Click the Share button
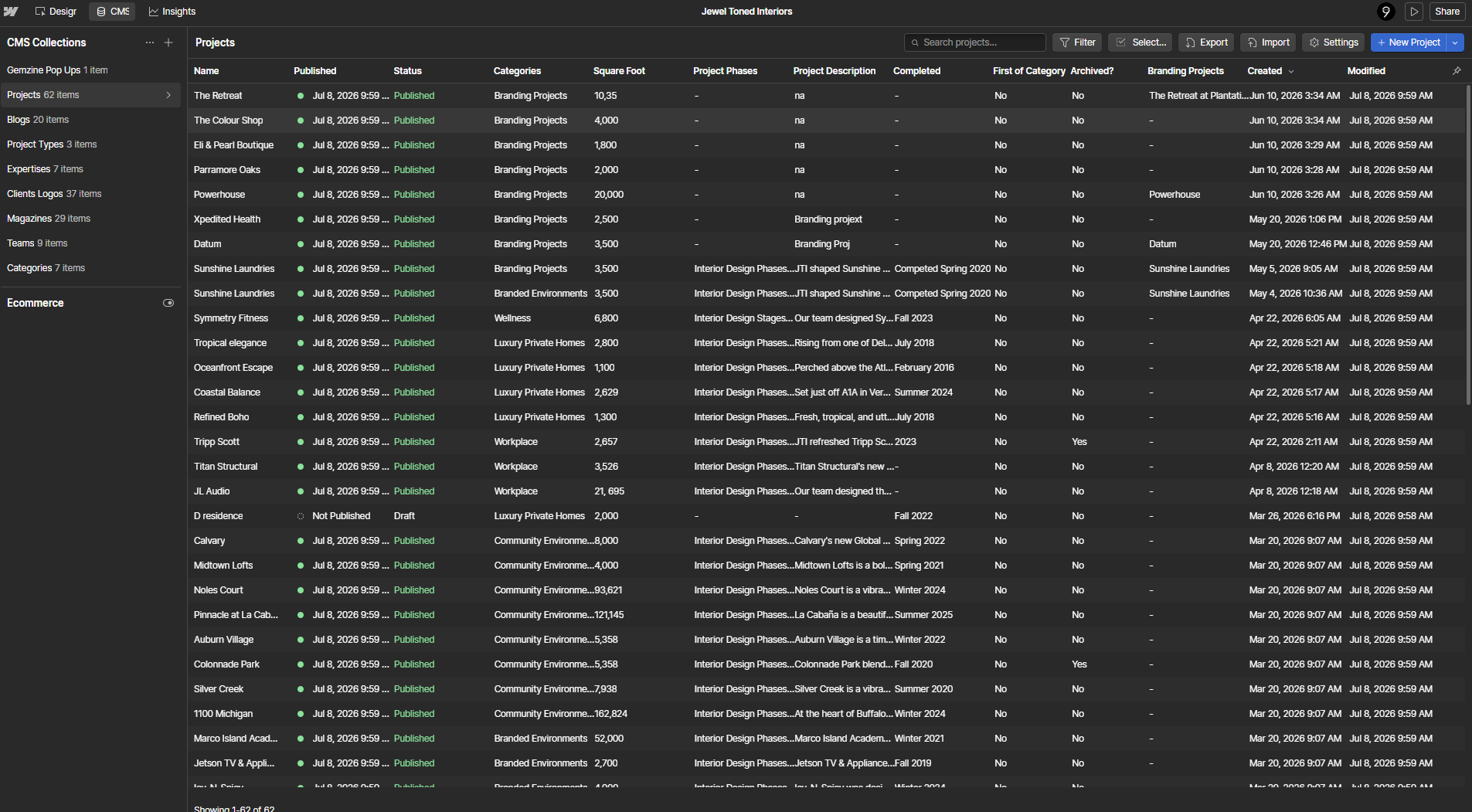Screen dimensions: 1472x812 pyautogui.click(x=1447, y=12)
